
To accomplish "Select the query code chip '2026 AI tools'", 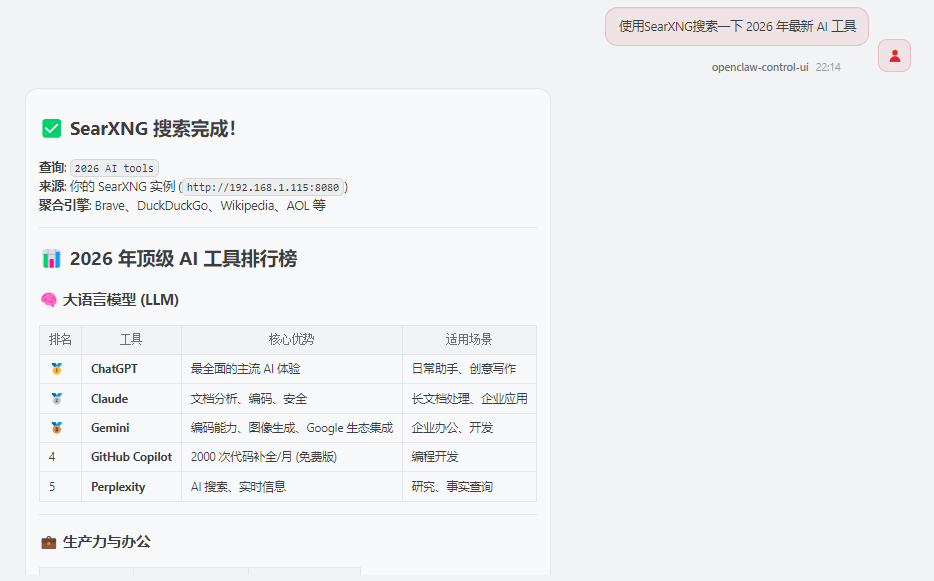I will coord(114,168).
